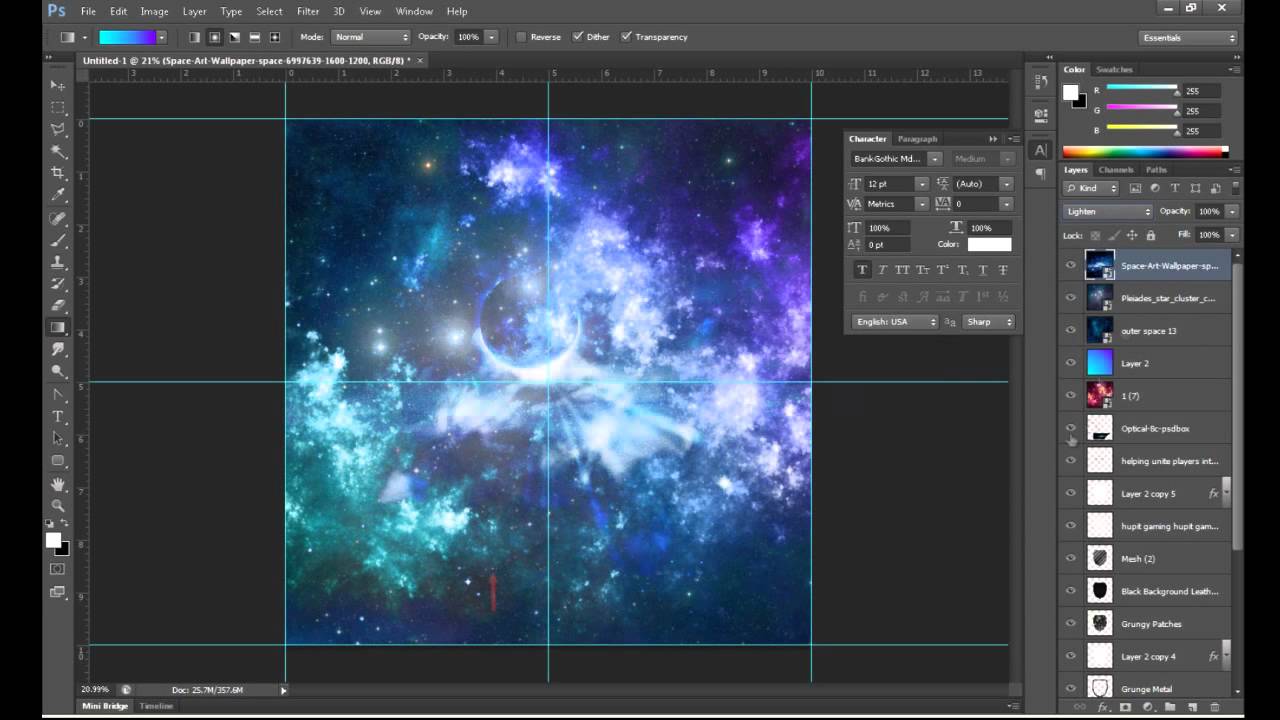The image size is (1280, 720).
Task: Select the Rectangular Marquee tool
Action: point(58,108)
